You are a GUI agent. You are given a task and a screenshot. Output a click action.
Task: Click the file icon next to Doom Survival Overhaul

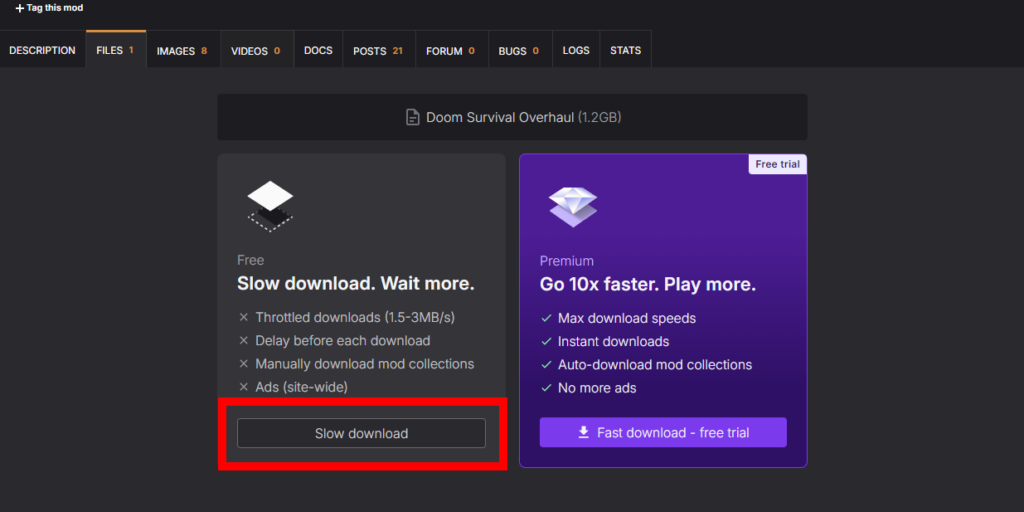coord(412,118)
